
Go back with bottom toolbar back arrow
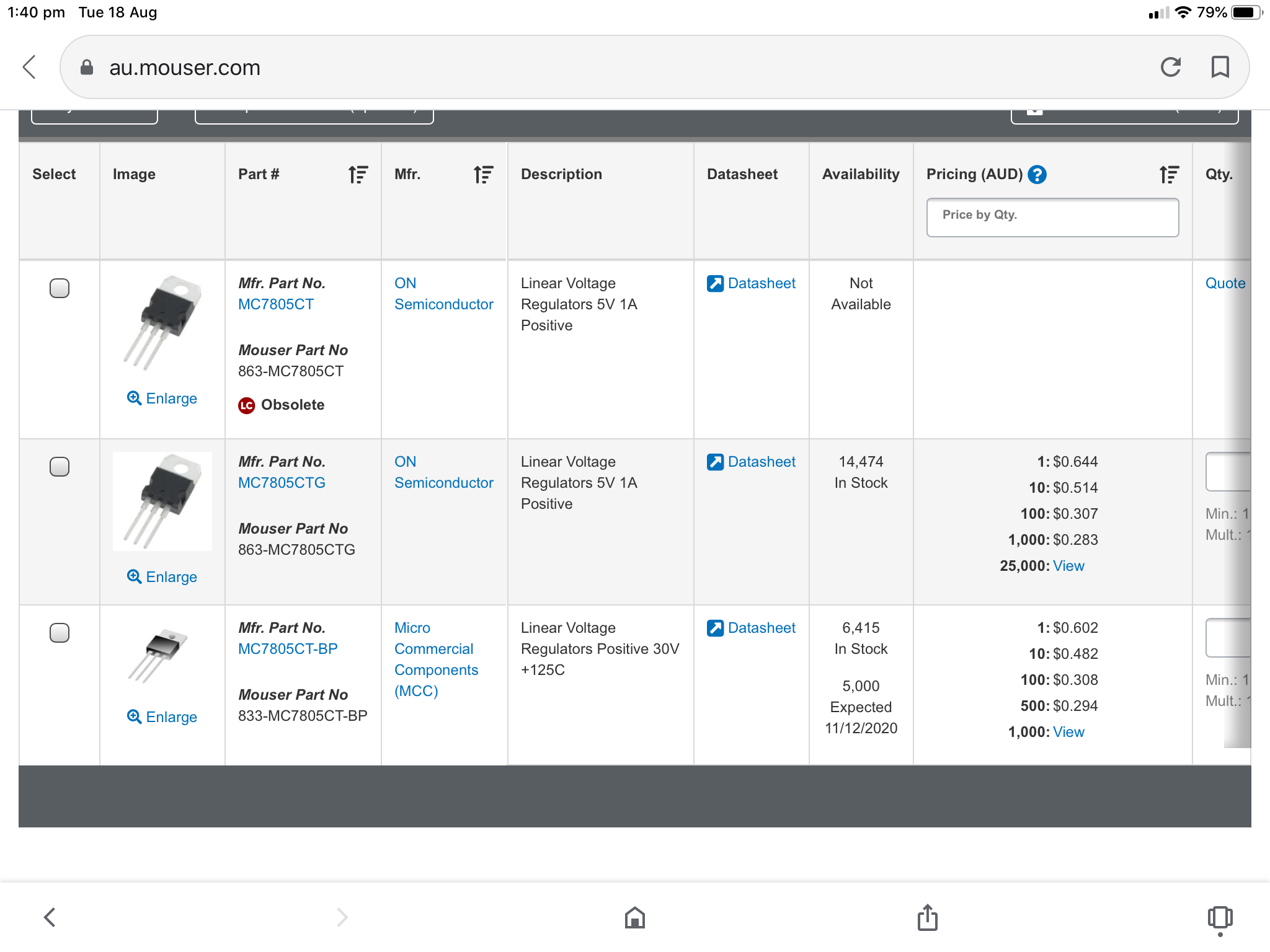coord(50,917)
